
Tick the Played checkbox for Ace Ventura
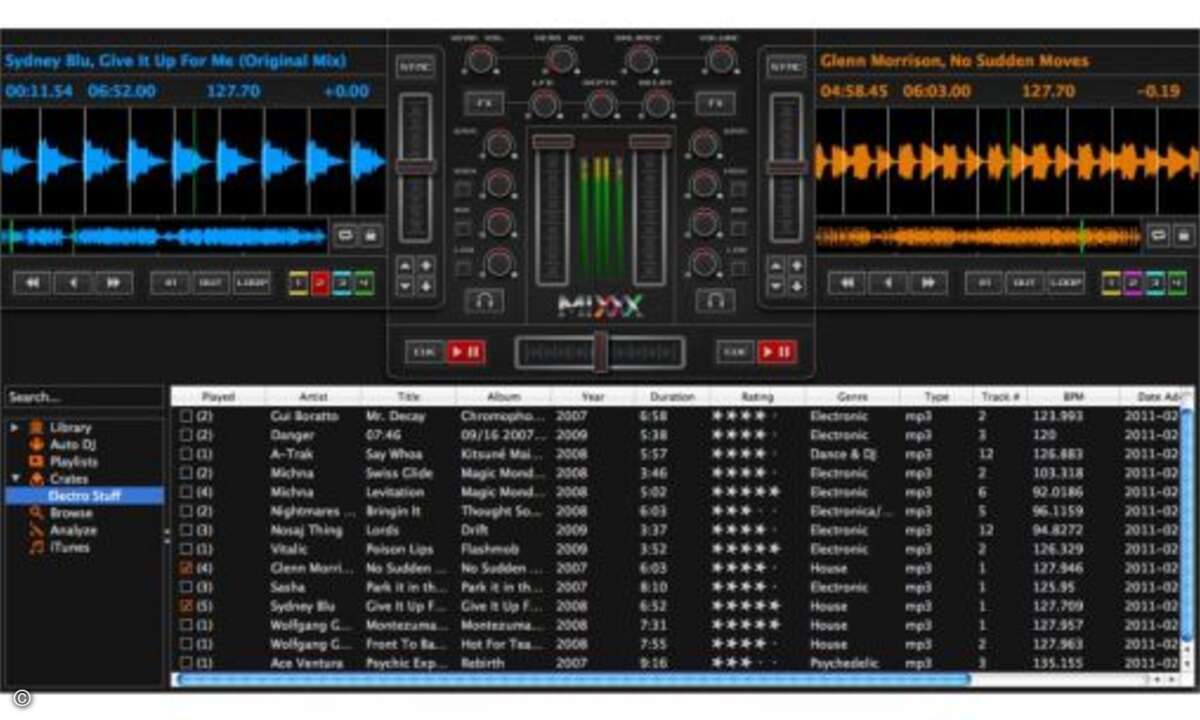click(185, 663)
